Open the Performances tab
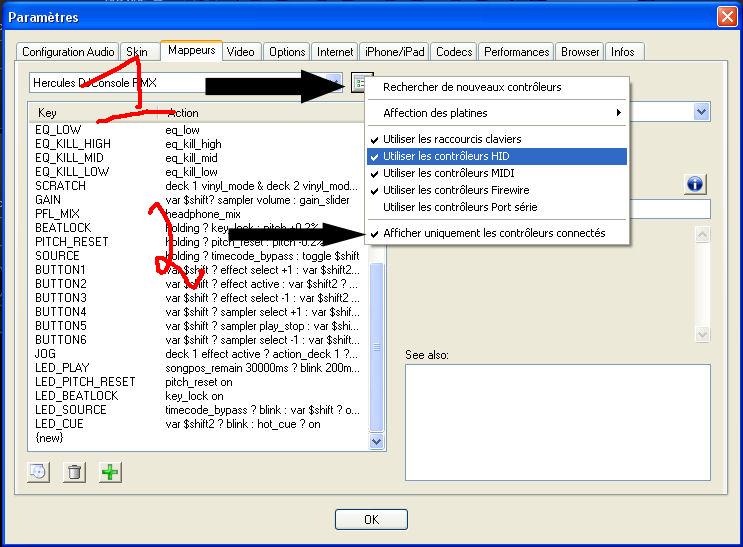This screenshot has height=547, width=743. point(516,52)
